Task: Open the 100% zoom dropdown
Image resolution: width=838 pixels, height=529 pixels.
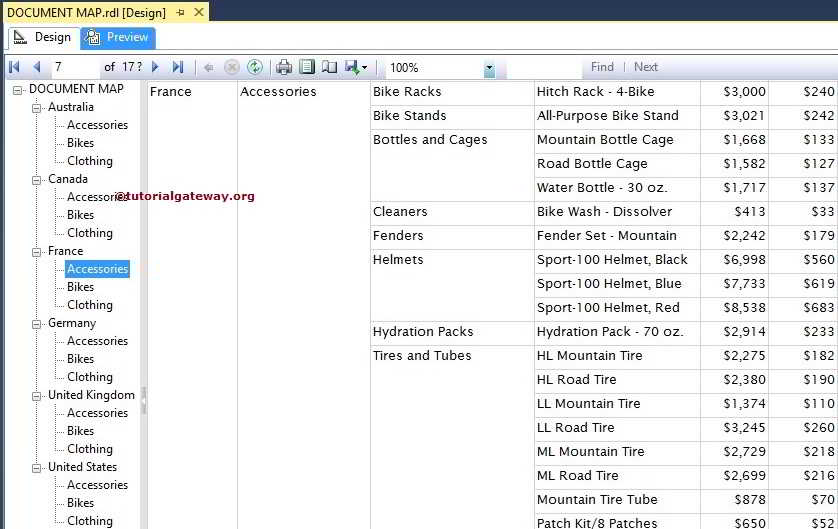Action: tap(489, 68)
